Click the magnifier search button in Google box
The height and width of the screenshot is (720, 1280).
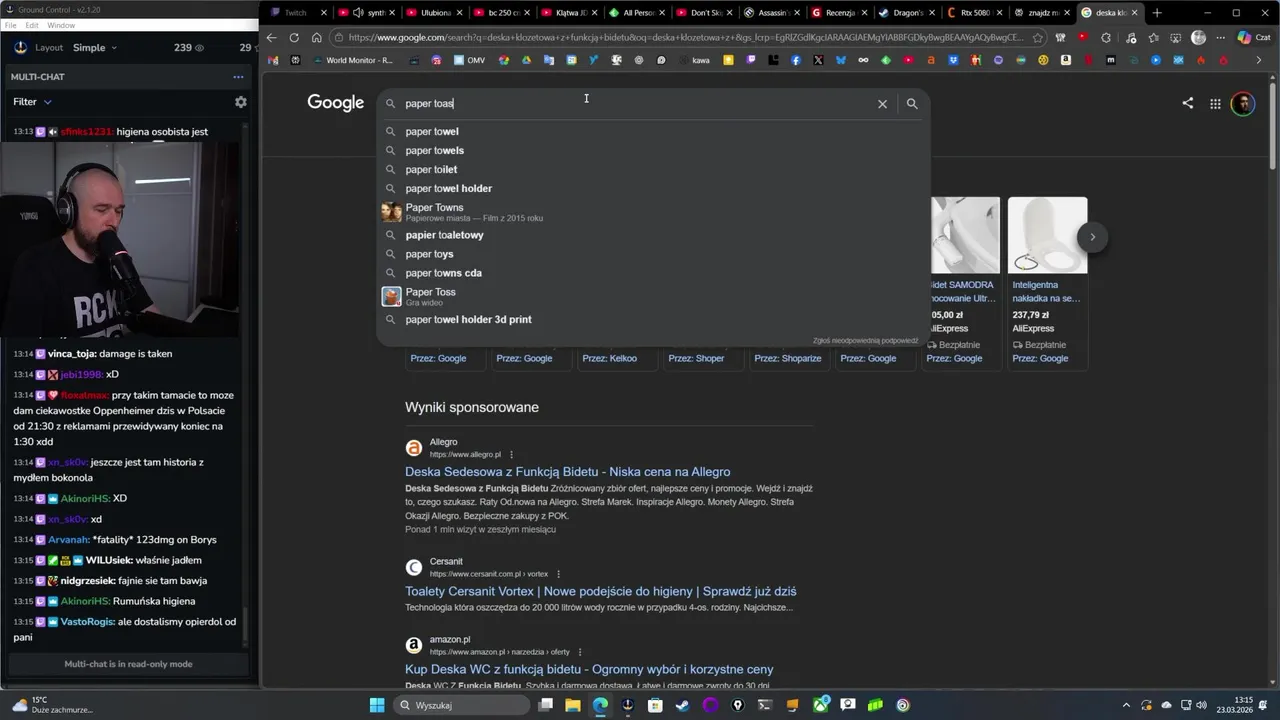[x=912, y=103]
